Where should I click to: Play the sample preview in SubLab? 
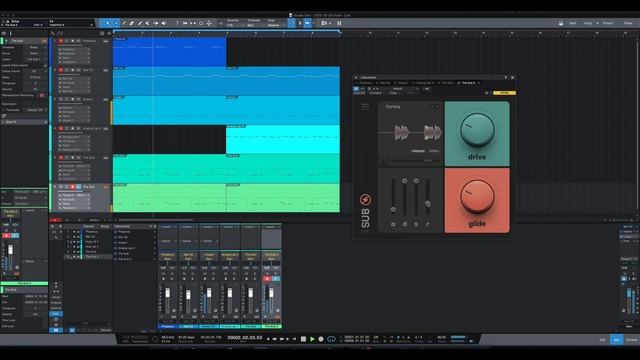pyautogui.click(x=383, y=161)
